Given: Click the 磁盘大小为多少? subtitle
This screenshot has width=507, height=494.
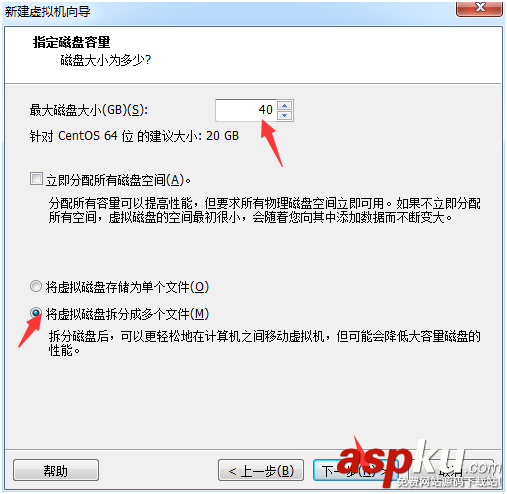Looking at the screenshot, I should coord(106,60).
